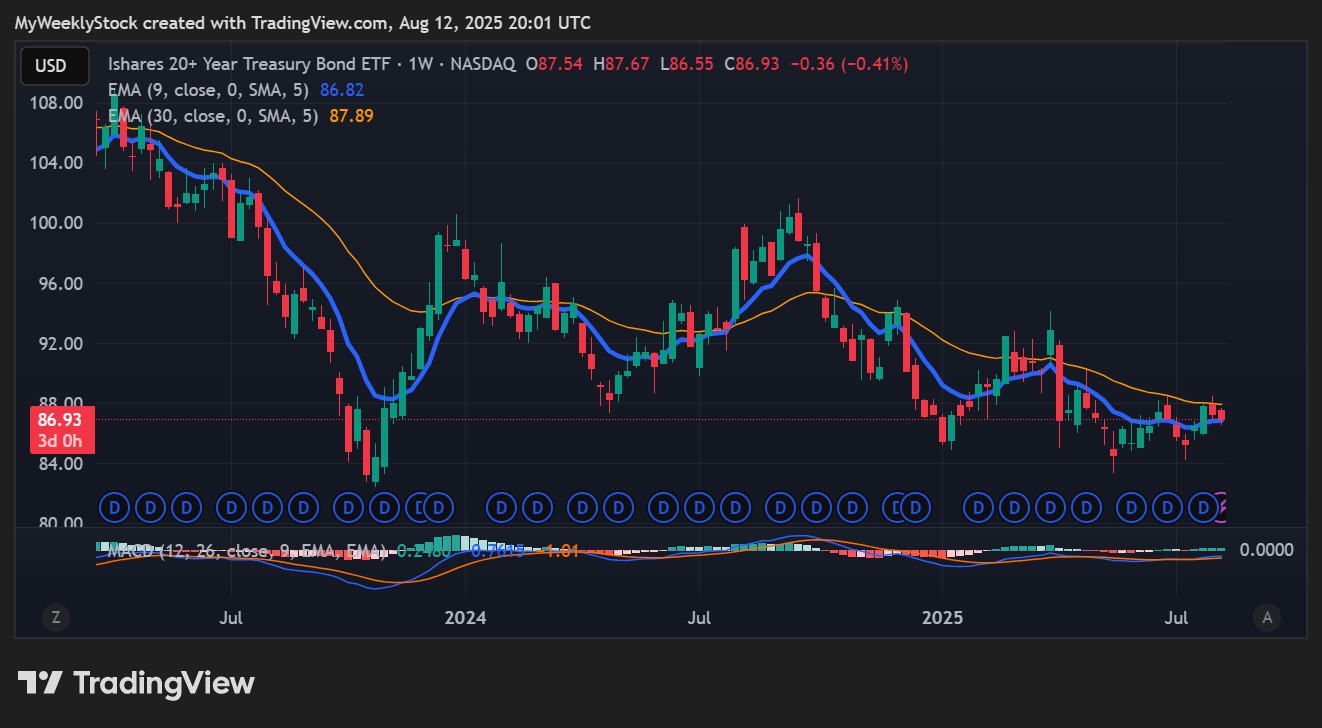The width and height of the screenshot is (1322, 728).
Task: Click the 100.00 price axis label
Action: pos(57,223)
